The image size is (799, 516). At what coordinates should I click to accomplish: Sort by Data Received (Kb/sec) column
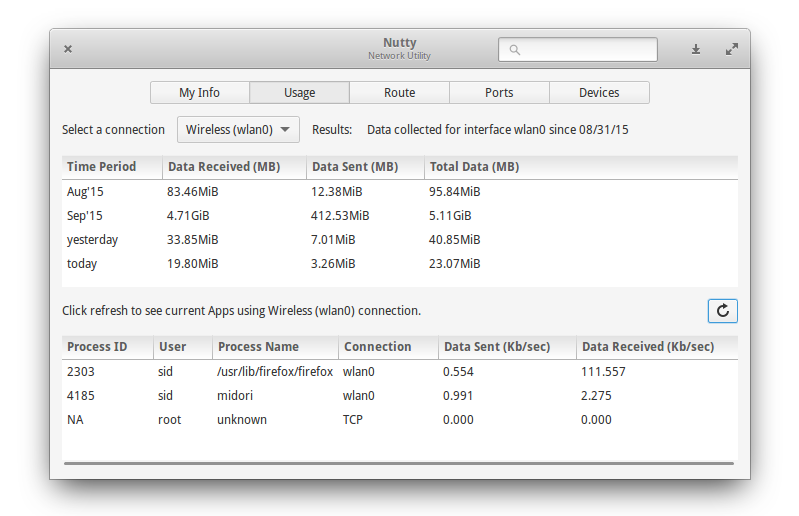tap(657, 347)
